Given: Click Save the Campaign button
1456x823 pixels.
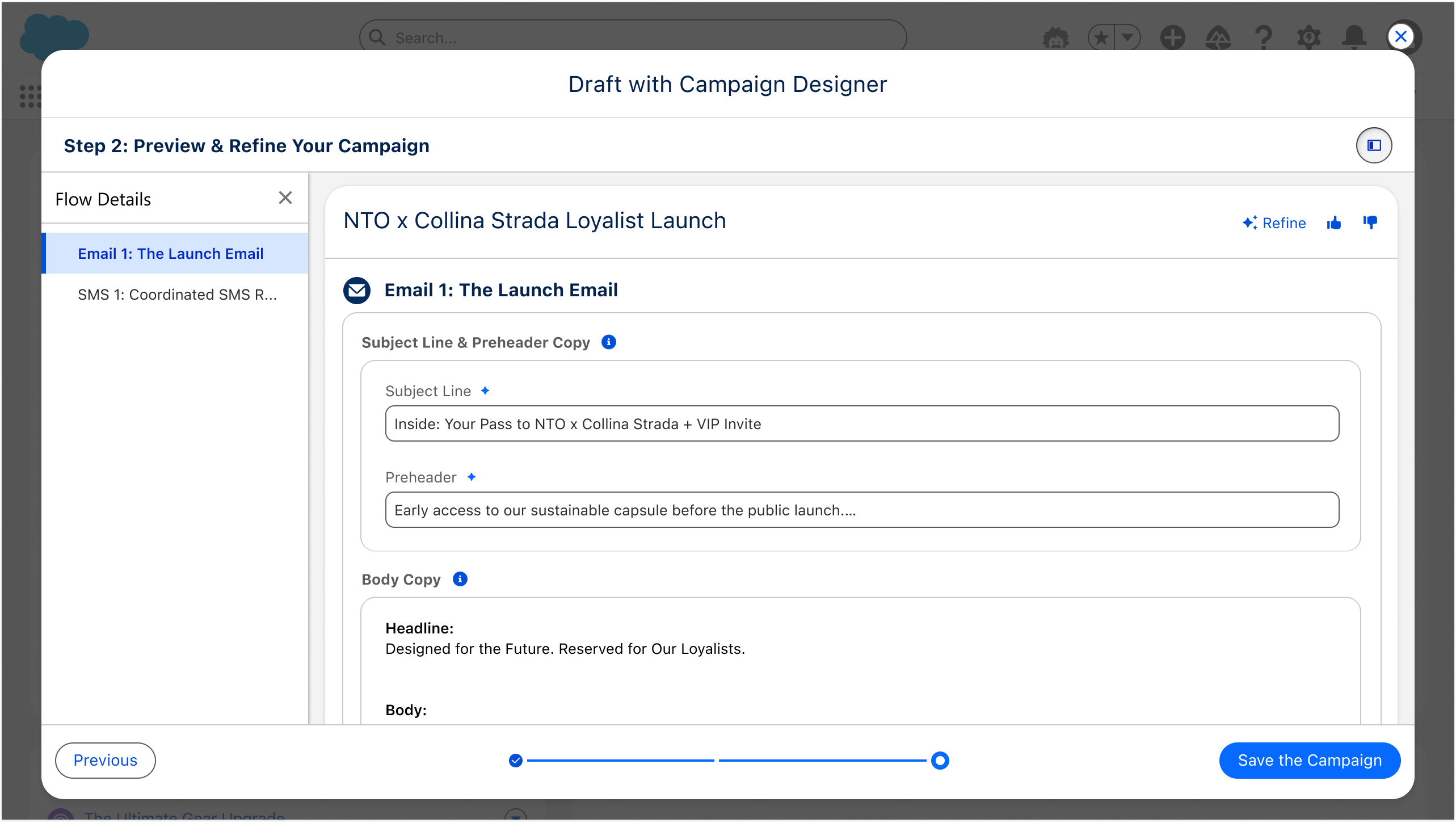Looking at the screenshot, I should (x=1310, y=760).
